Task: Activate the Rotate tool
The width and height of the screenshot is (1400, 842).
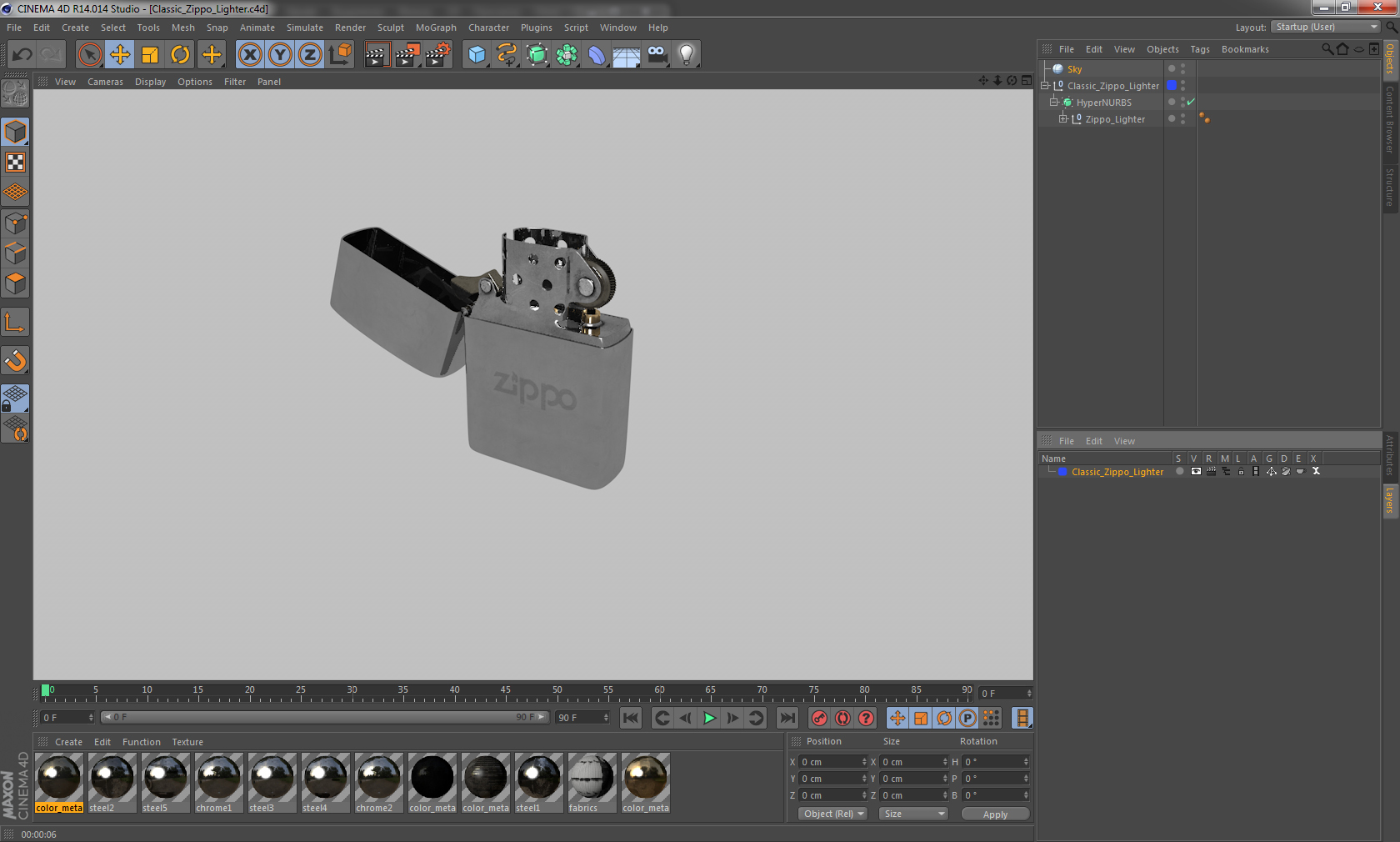Action: point(180,55)
